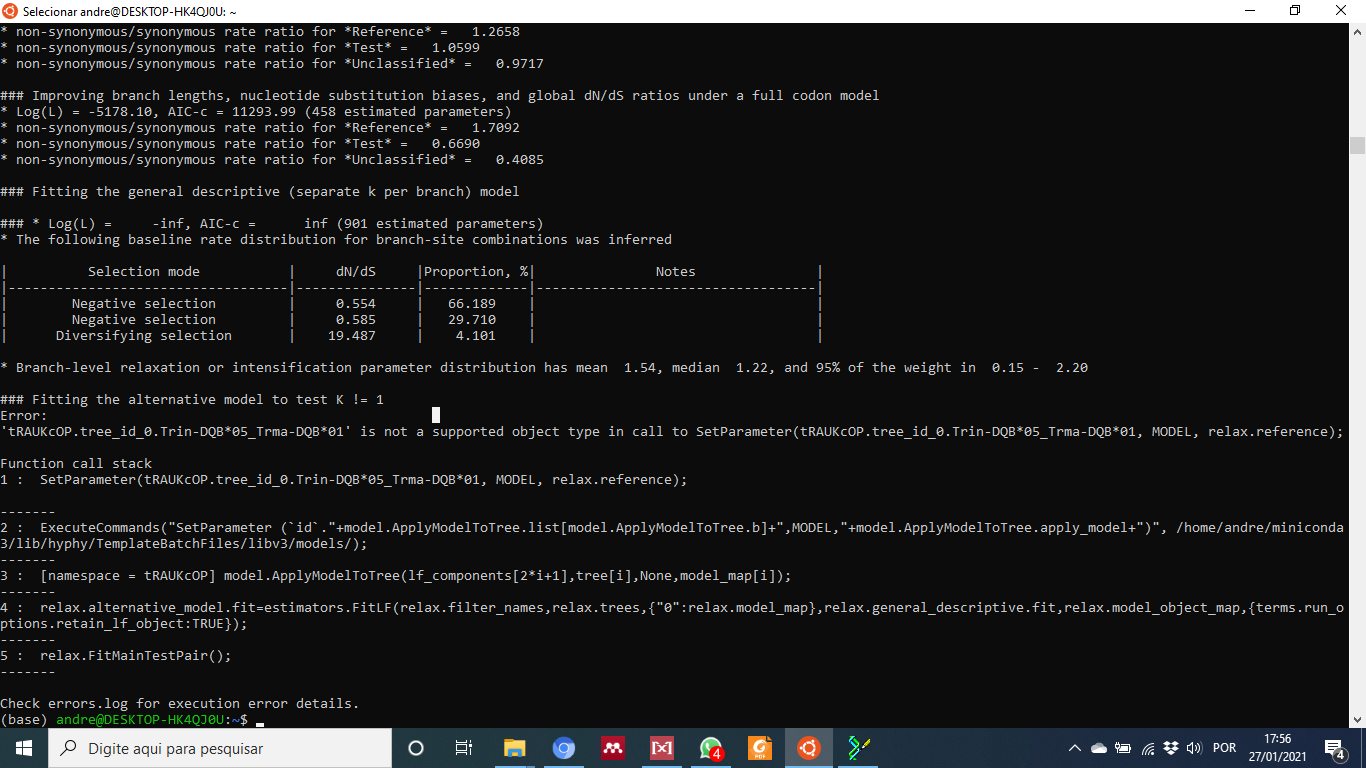
Task: Open OneDrive from the system tray
Action: [1099, 748]
